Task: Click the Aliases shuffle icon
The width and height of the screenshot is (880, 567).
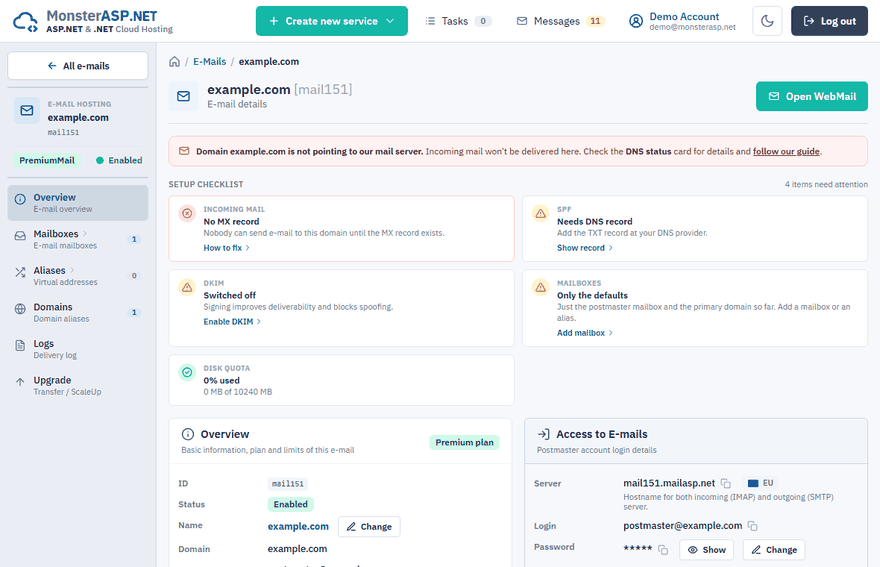Action: (20, 272)
